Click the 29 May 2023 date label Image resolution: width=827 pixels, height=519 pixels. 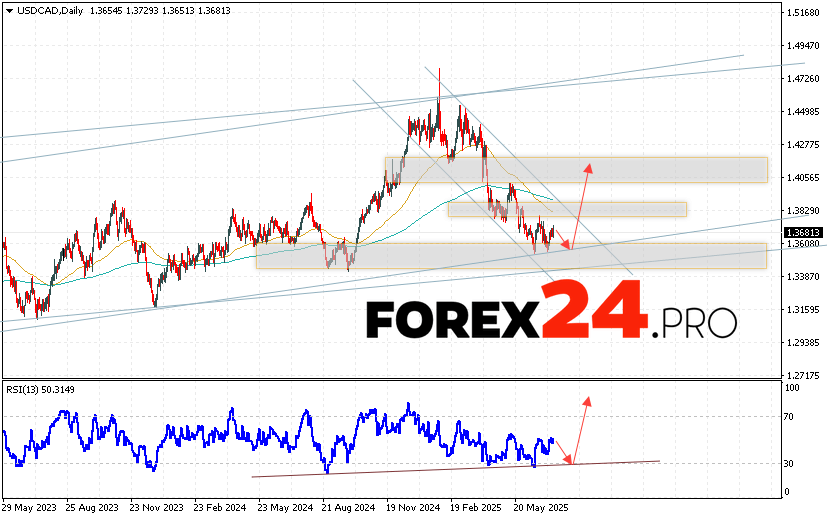click(31, 506)
